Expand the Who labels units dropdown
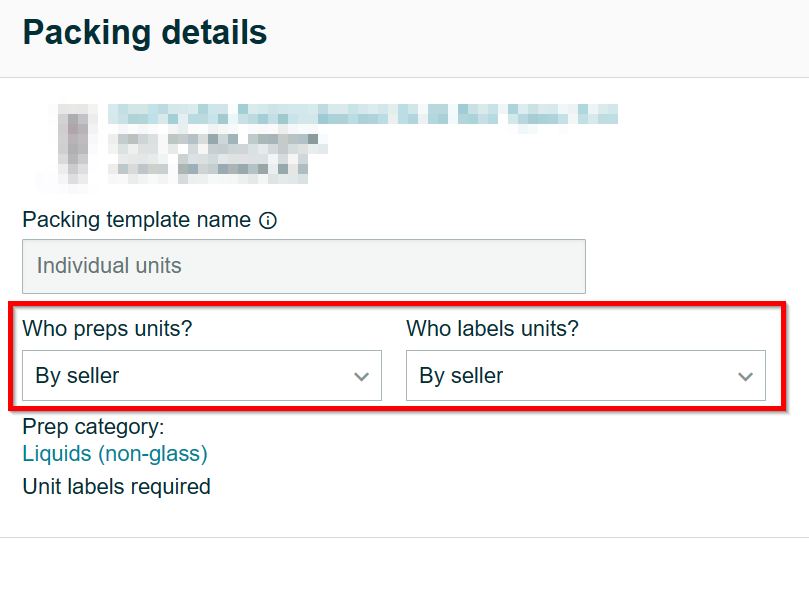This screenshot has width=809, height=612. [585, 376]
